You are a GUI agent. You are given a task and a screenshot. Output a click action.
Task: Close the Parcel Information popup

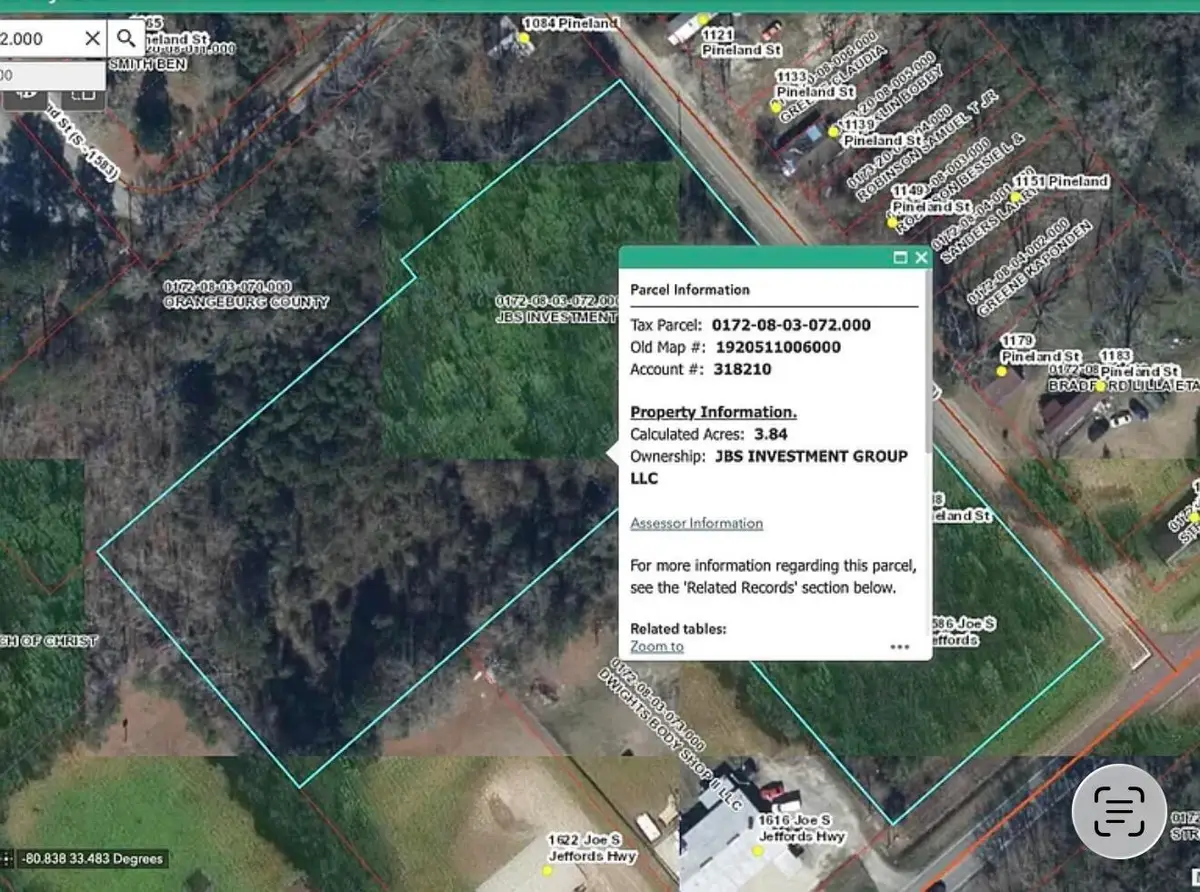point(921,257)
